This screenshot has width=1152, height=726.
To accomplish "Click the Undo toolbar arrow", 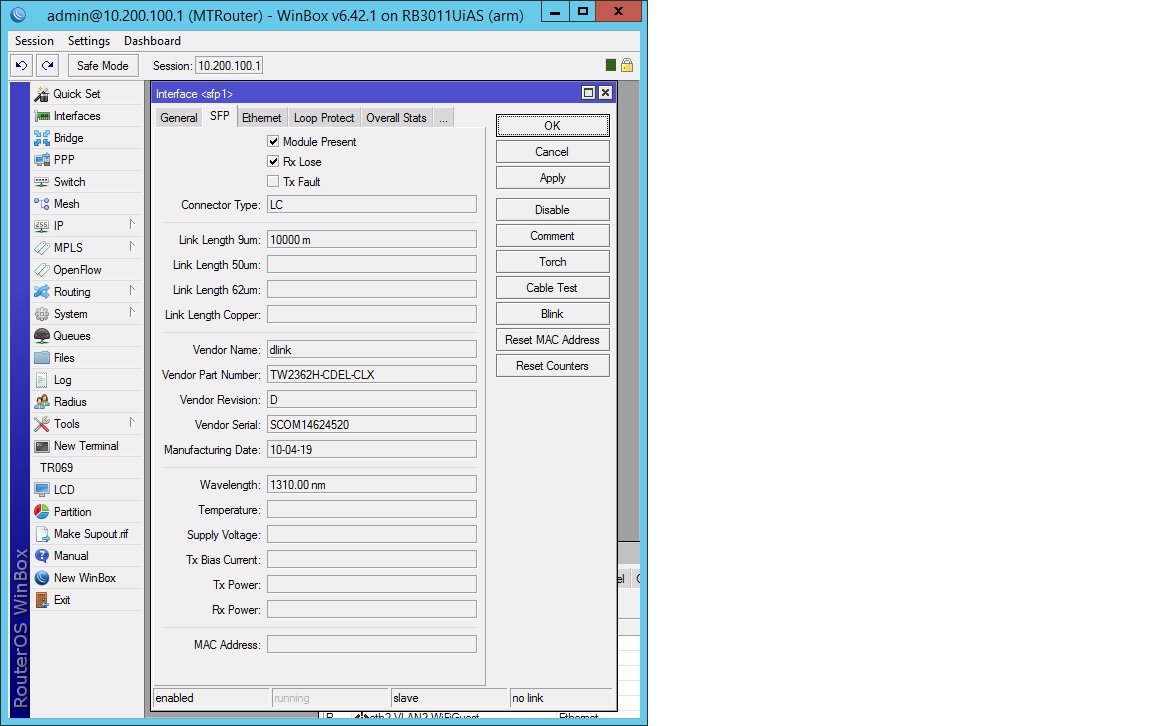I will coord(21,65).
